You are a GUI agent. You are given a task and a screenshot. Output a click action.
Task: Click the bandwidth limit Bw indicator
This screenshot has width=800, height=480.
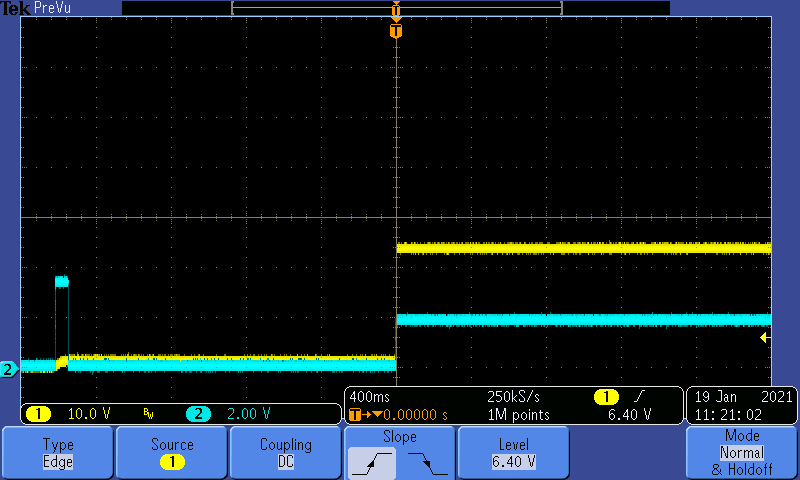pyautogui.click(x=148, y=414)
